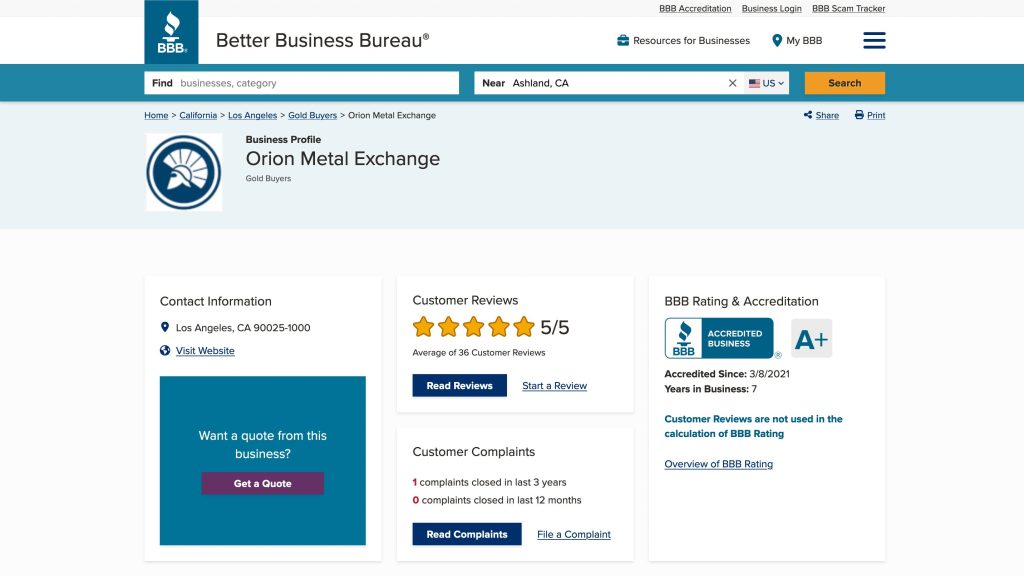The image size is (1024, 576).
Task: Click the Orion Metal Exchange helmet logo
Action: 184,172
